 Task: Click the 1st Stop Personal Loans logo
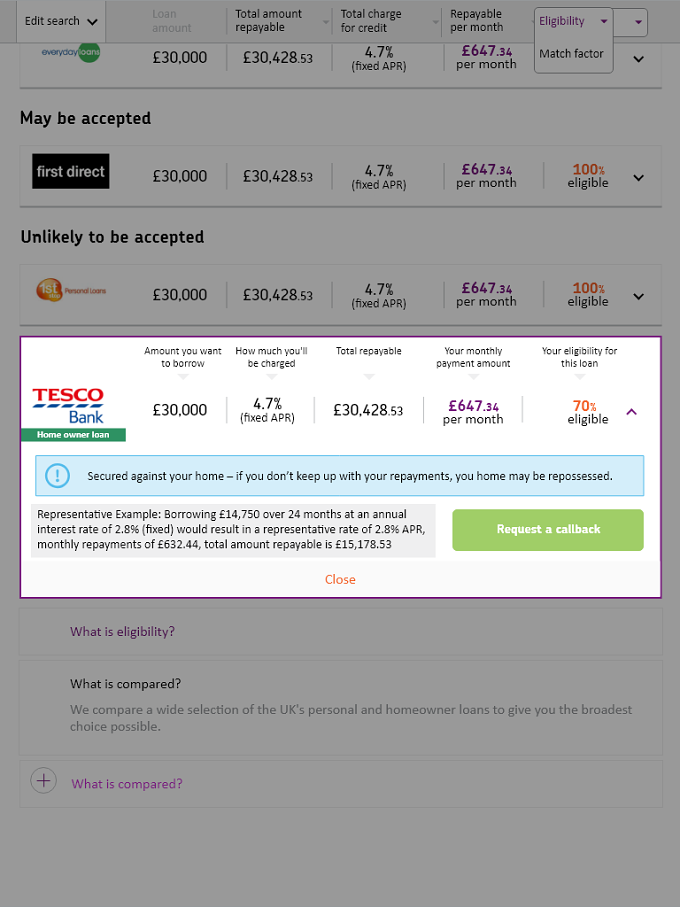(71, 290)
